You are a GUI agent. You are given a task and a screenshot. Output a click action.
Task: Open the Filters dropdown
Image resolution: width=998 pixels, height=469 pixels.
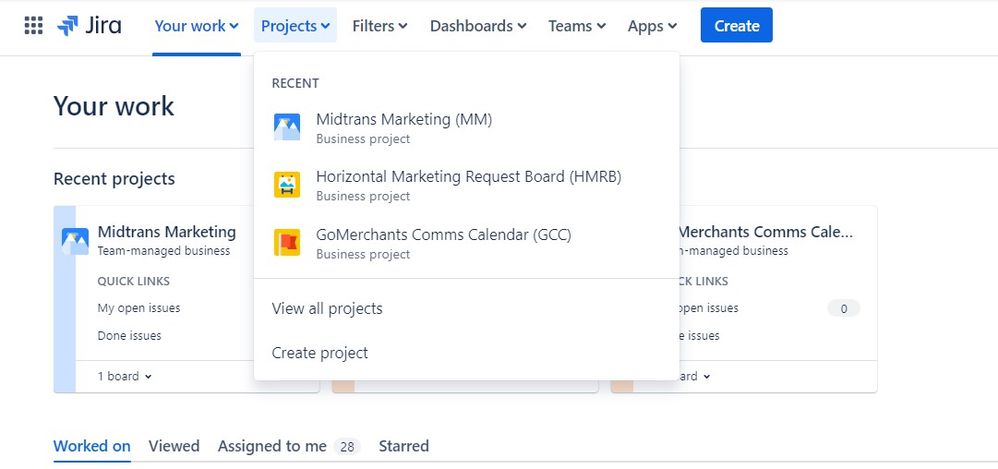pyautogui.click(x=380, y=26)
